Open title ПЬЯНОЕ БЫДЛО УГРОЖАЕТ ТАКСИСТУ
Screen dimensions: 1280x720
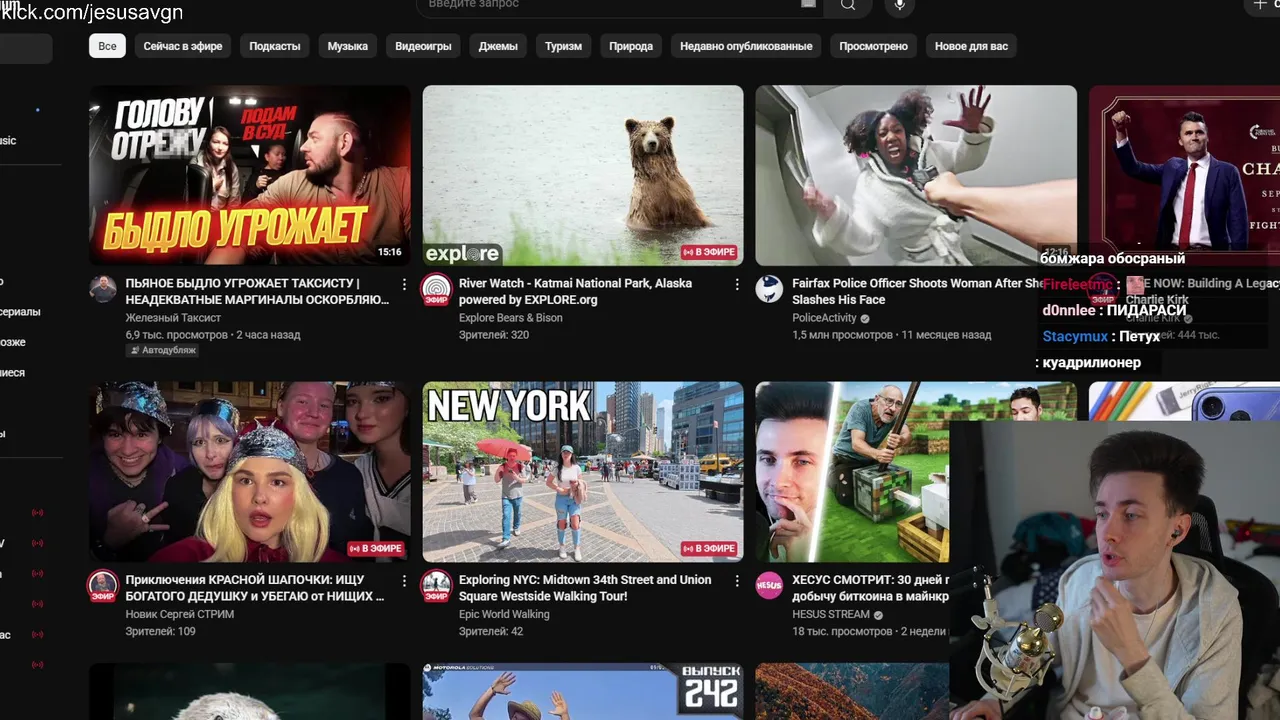tap(258, 291)
